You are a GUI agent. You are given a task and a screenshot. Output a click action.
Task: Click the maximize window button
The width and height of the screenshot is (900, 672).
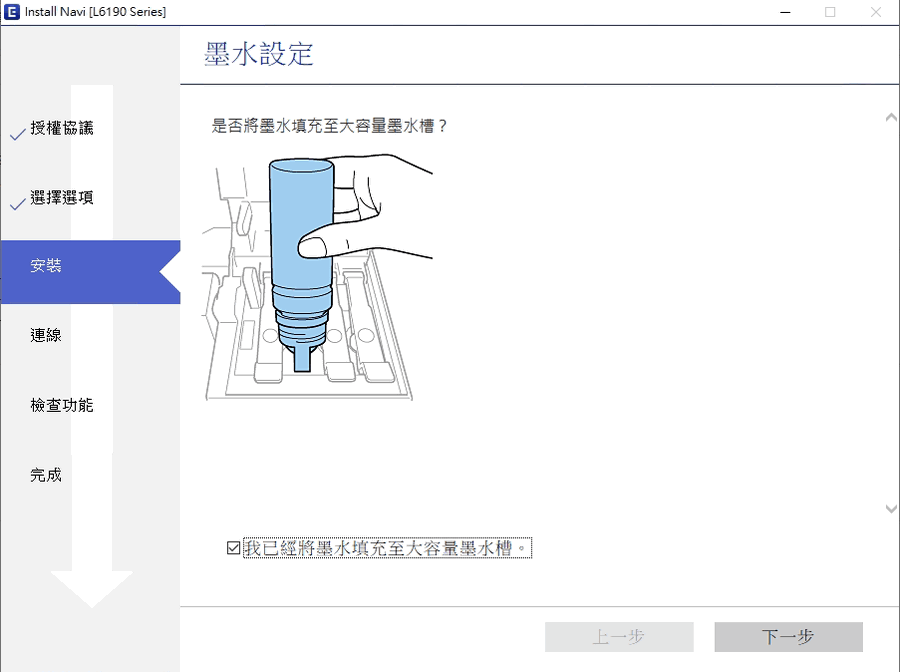point(831,12)
